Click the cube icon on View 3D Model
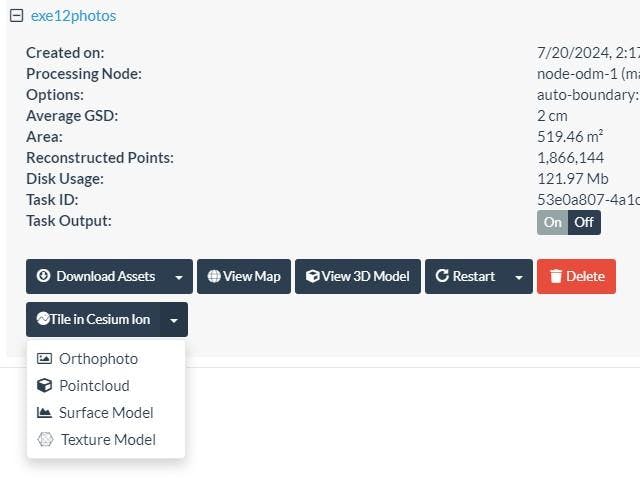Image resolution: width=640 pixels, height=478 pixels. pyautogui.click(x=312, y=276)
